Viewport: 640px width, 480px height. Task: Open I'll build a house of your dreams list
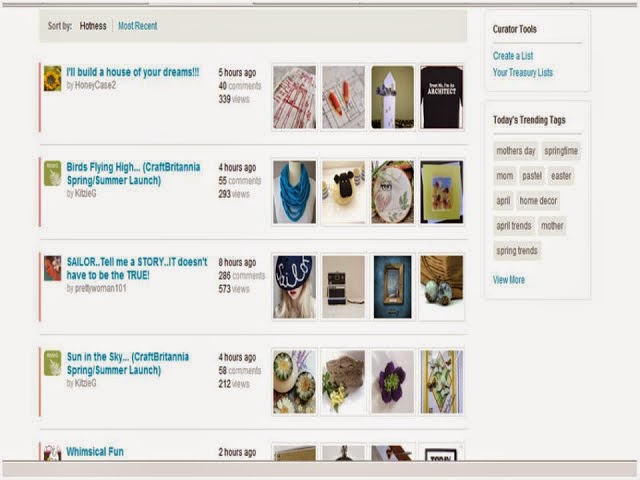133,72
